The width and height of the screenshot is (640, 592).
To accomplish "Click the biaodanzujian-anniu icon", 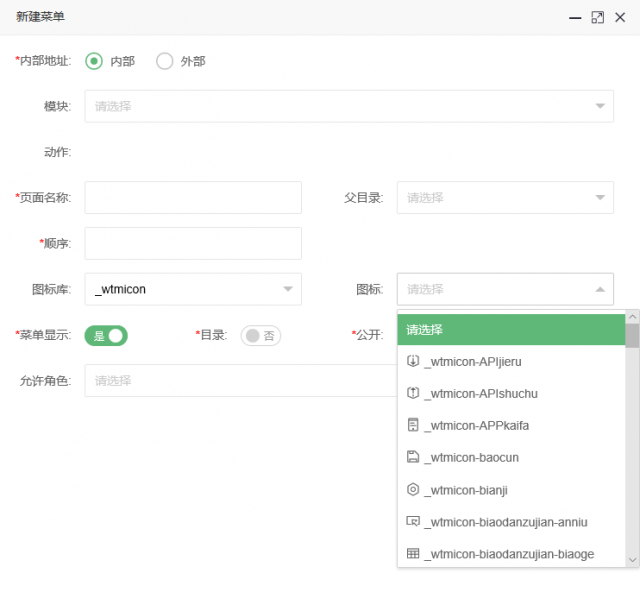I will coord(413,521).
